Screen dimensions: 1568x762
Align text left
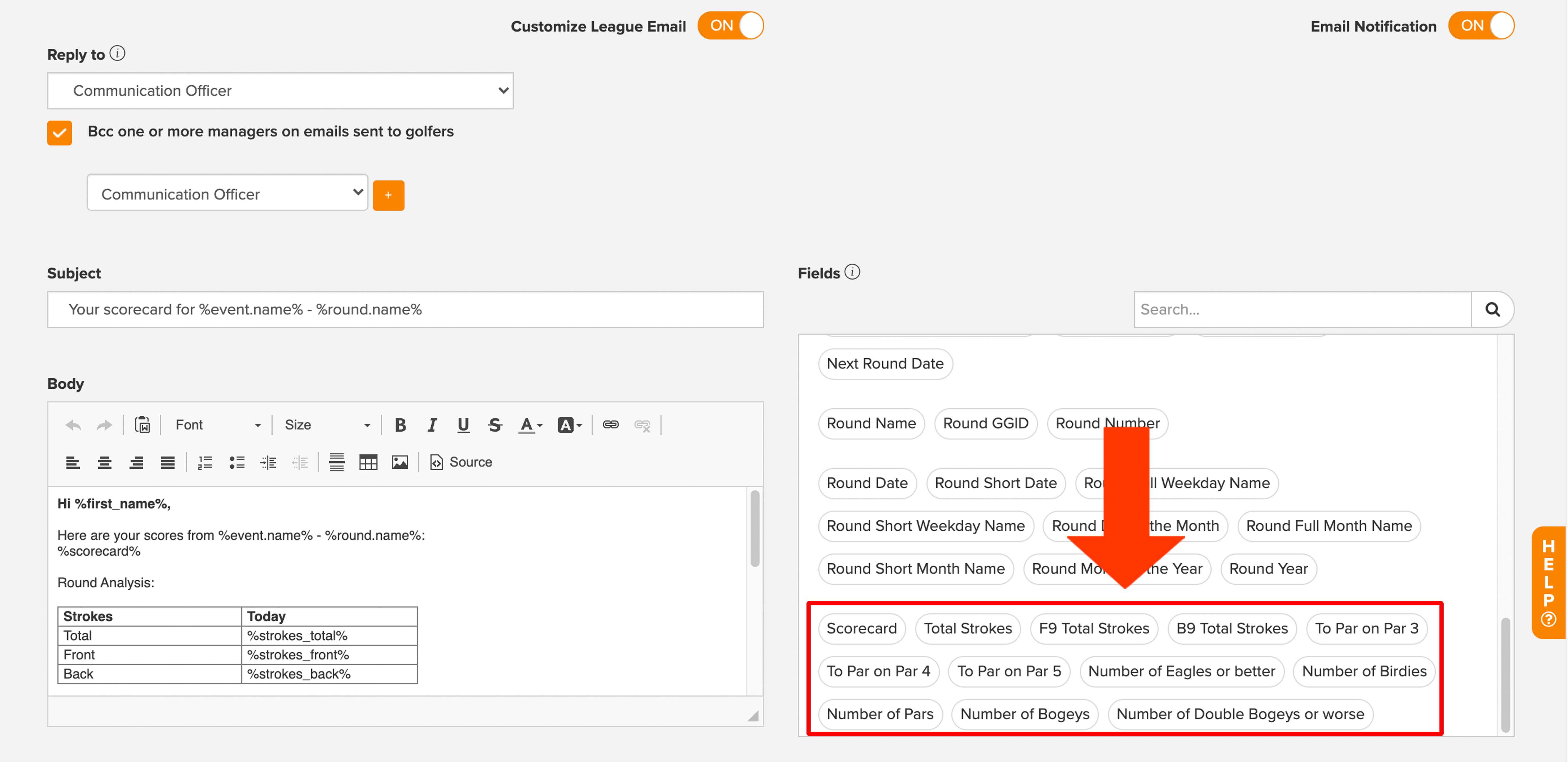click(x=73, y=462)
